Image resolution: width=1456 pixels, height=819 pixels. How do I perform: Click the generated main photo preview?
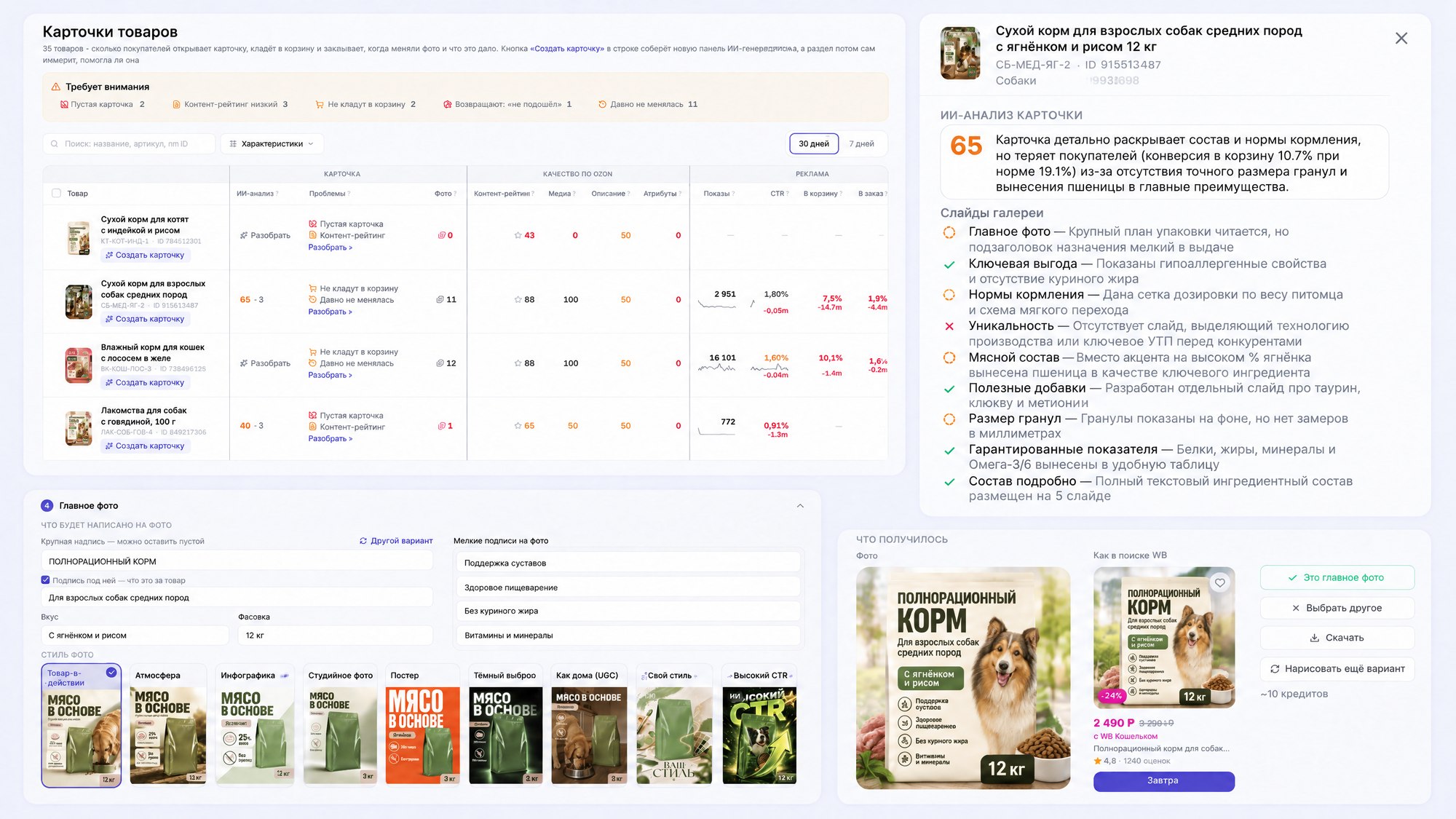[963, 678]
